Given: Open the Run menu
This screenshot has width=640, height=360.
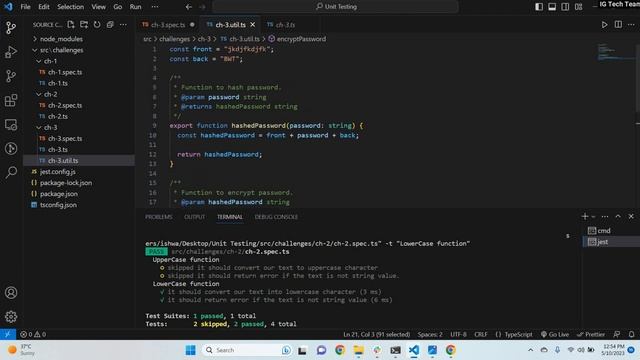Looking at the screenshot, I should (x=135, y=7).
